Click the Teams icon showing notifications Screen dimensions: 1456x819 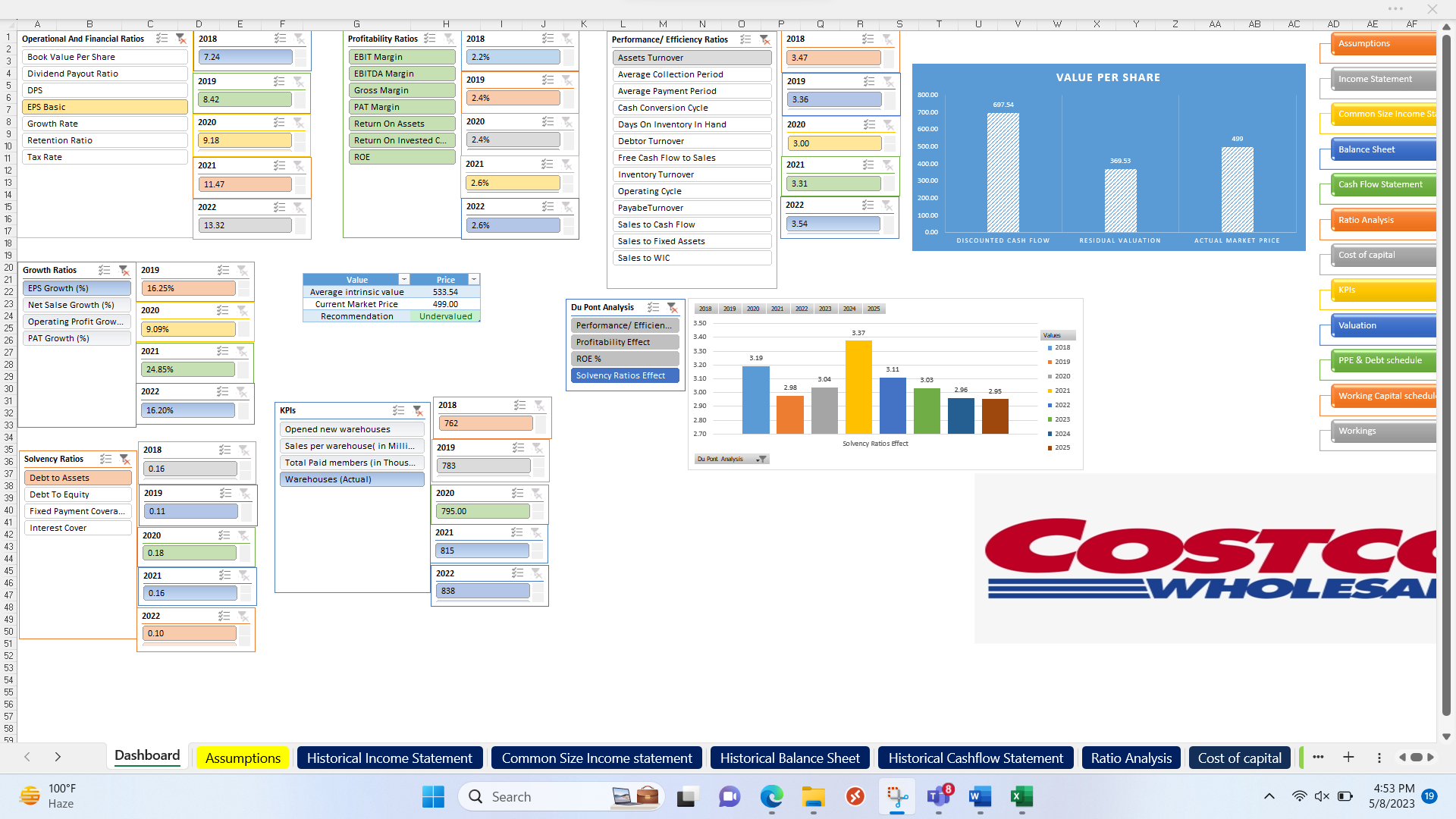click(x=937, y=797)
